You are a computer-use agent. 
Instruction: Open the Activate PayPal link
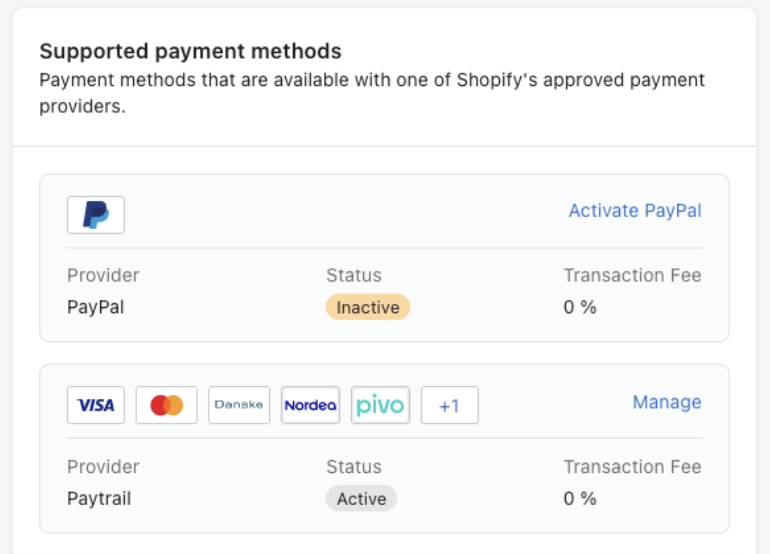(635, 210)
